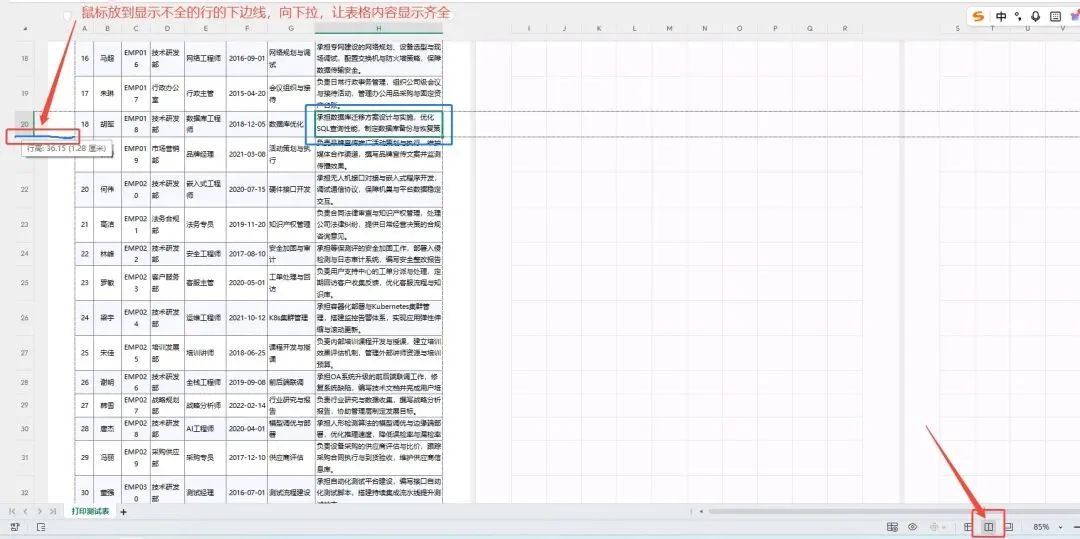Select row 23 header
Viewport: 1080px width, 539px height.
[x=25, y=224]
